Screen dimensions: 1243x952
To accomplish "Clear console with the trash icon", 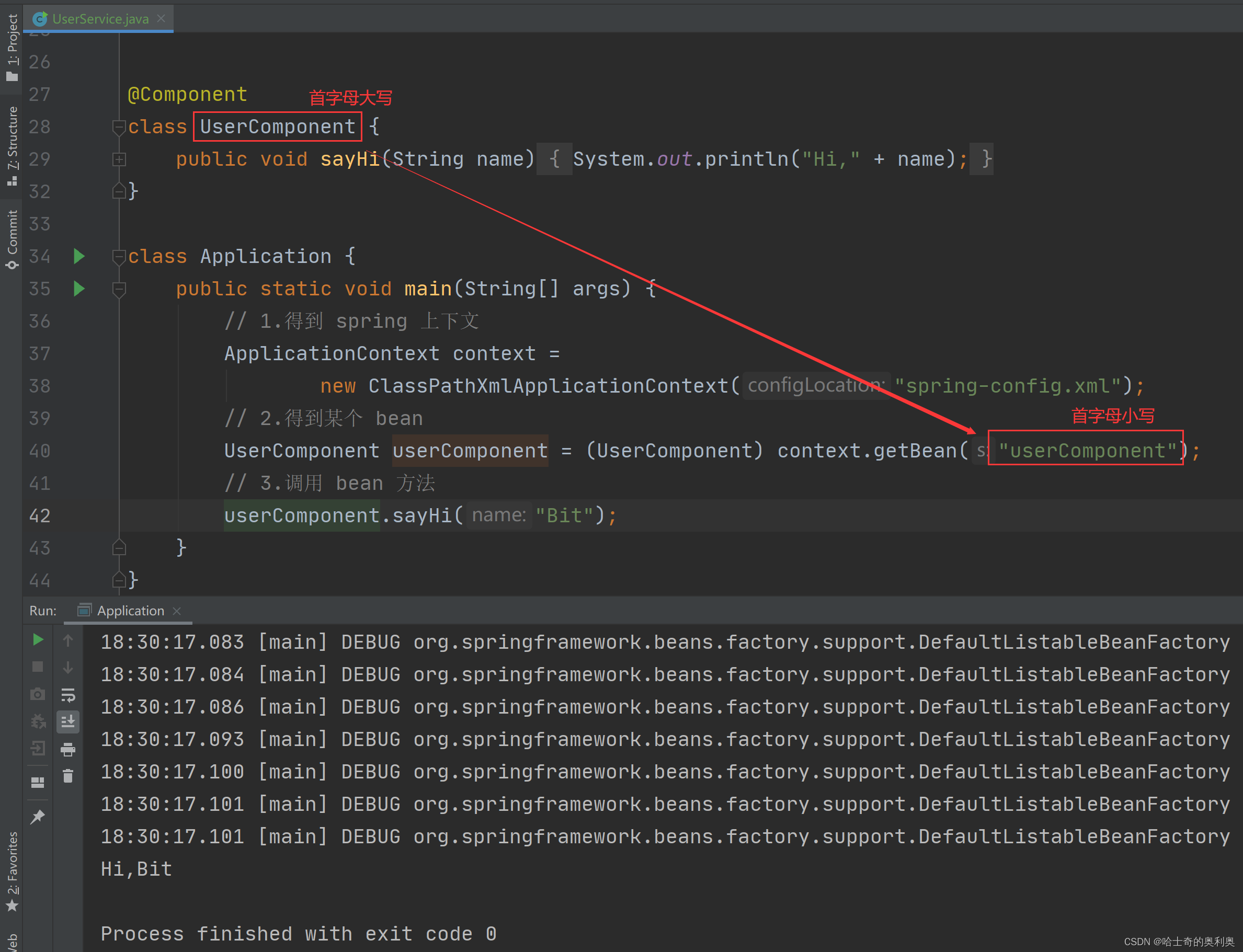I will pos(68,776).
